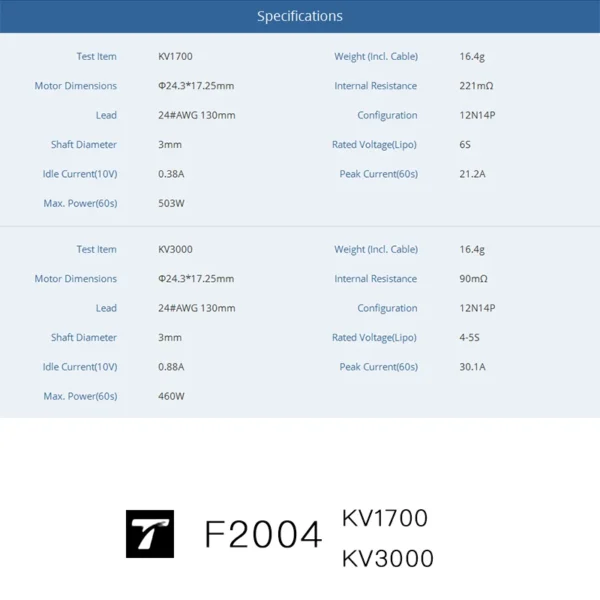Screen dimensions: 600x600
Task: Select the 503W Max. Power value
Action: 171,203
